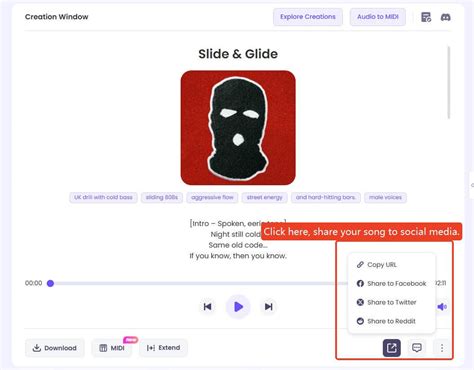Click the balaclava album cover thumbnail
The height and width of the screenshot is (370, 474).
click(x=238, y=128)
